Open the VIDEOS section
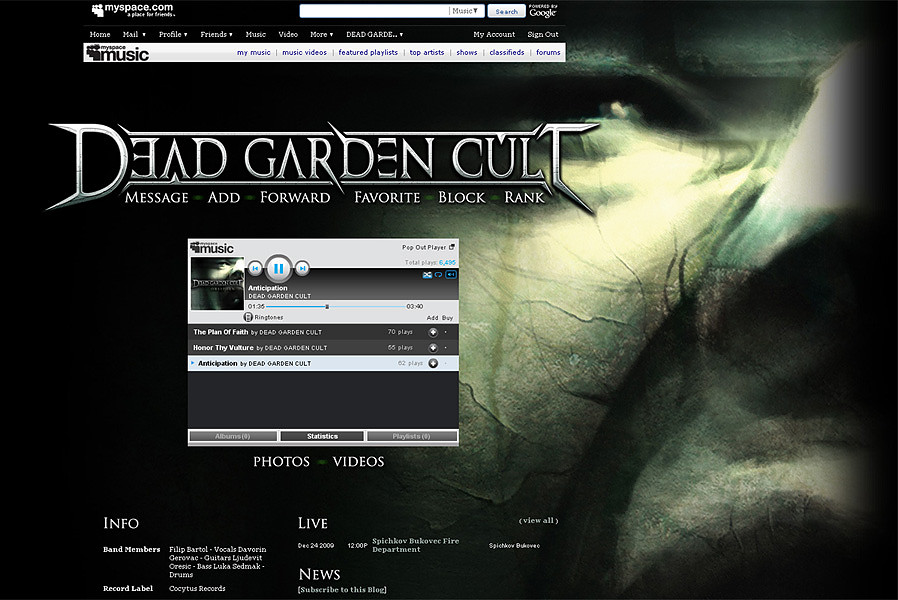This screenshot has height=600, width=898. 359,461
